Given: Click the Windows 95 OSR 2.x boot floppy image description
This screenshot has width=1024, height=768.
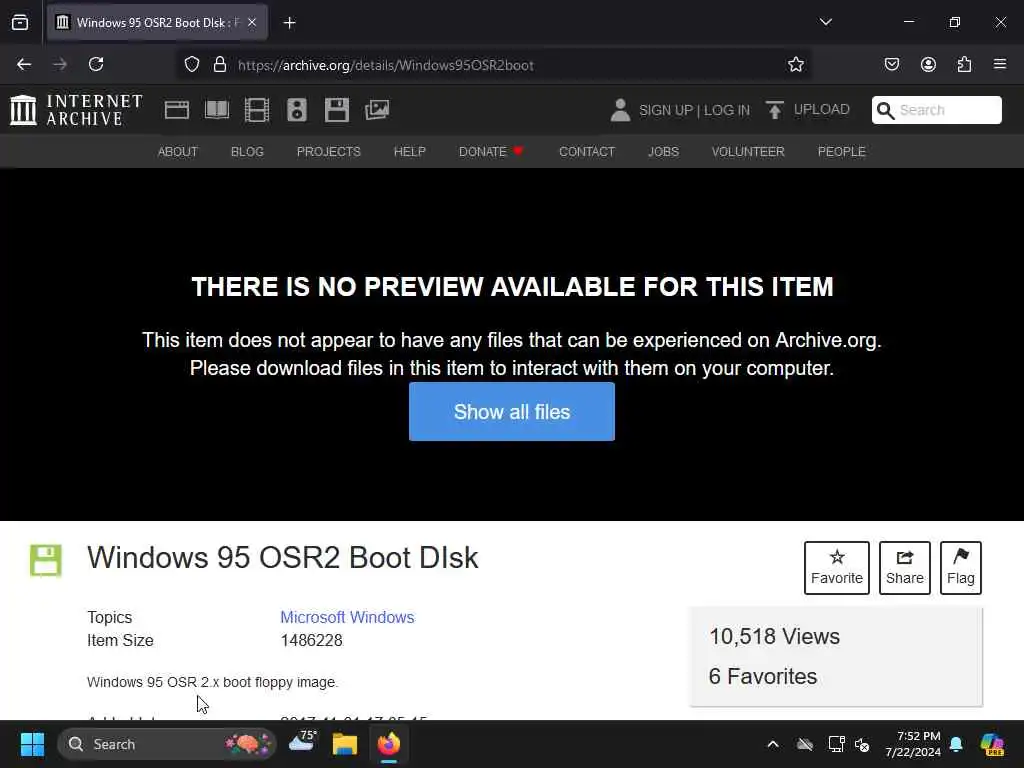Looking at the screenshot, I should click(213, 682).
